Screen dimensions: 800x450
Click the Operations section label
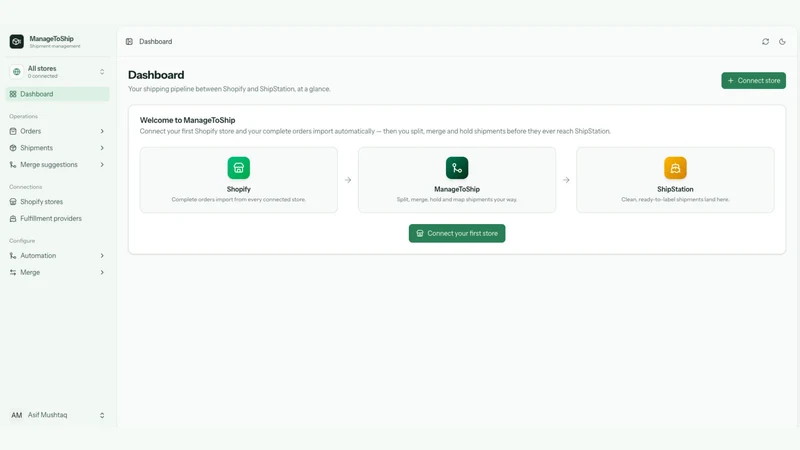point(23,116)
